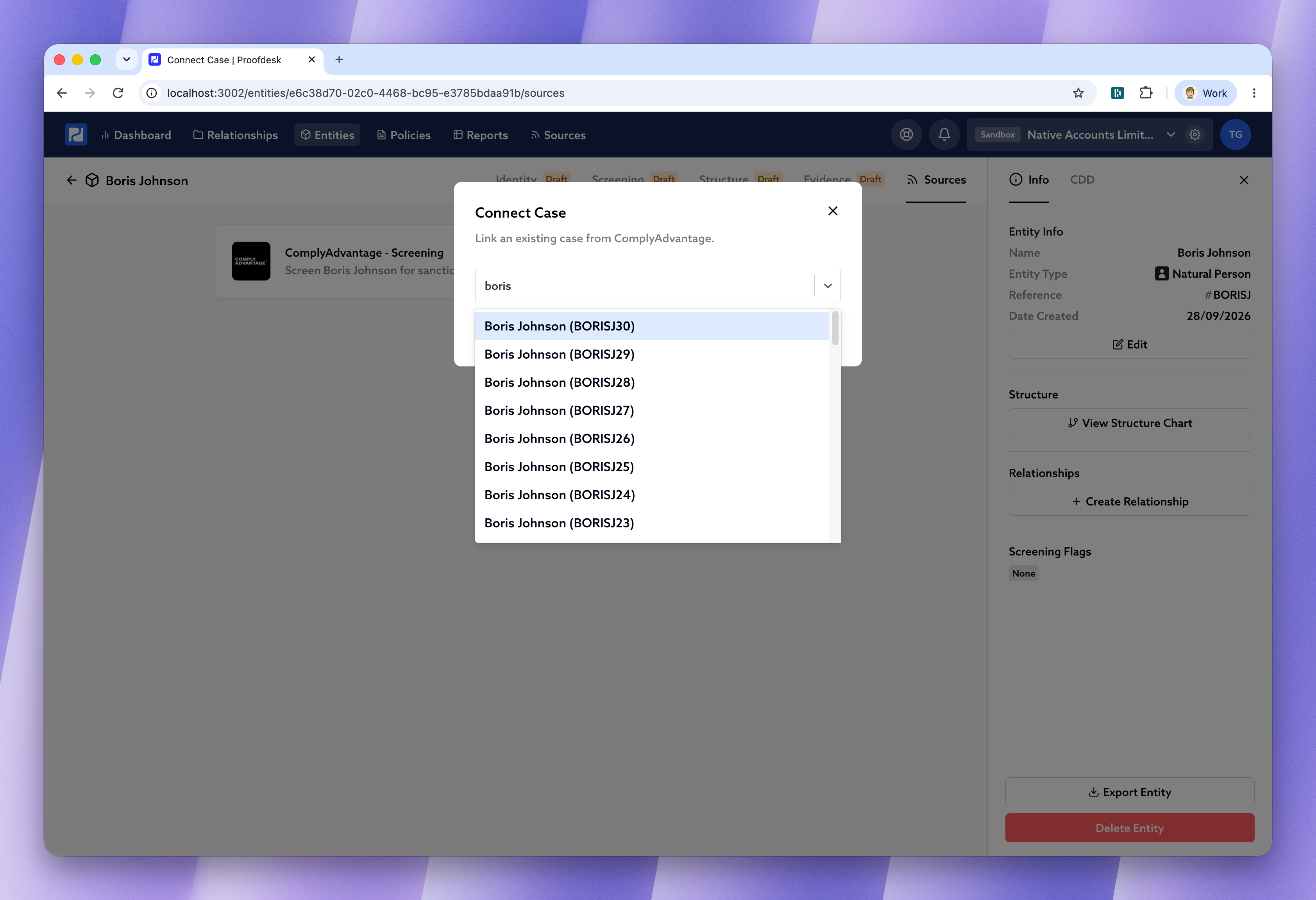Bookmark this page with the star icon

(1078, 93)
